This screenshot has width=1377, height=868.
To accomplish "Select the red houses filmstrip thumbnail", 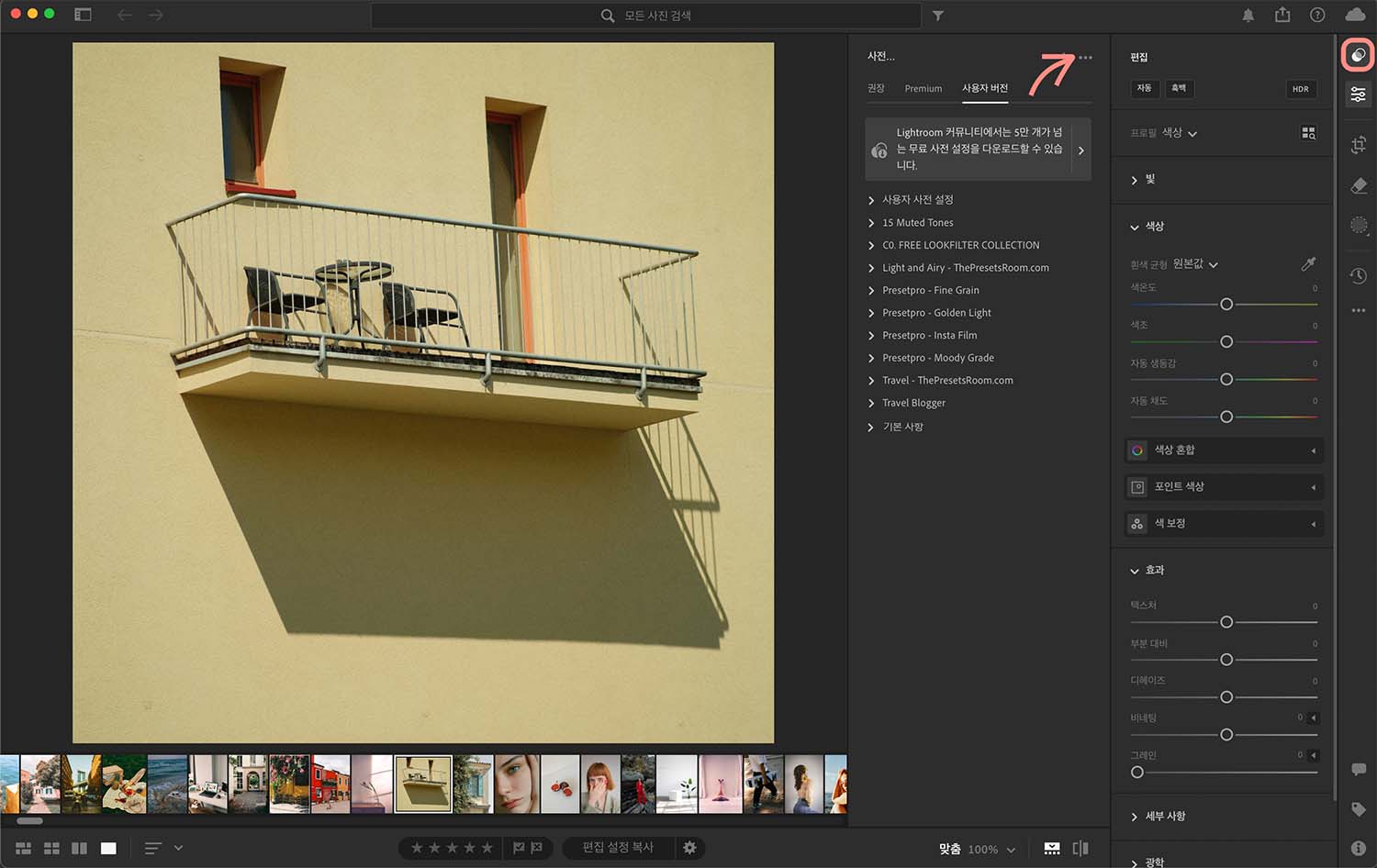I will pyautogui.click(x=330, y=785).
